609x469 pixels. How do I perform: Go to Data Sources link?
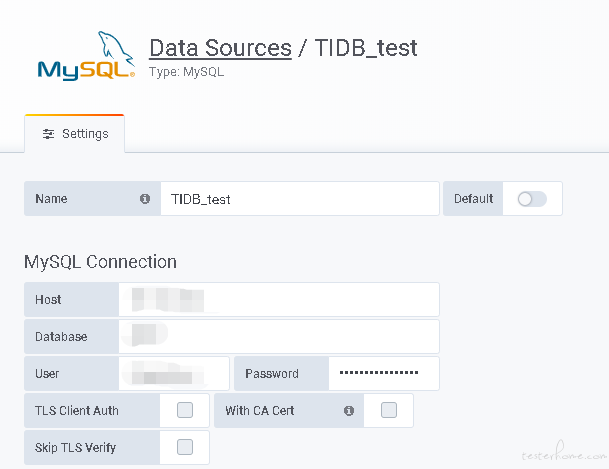220,48
